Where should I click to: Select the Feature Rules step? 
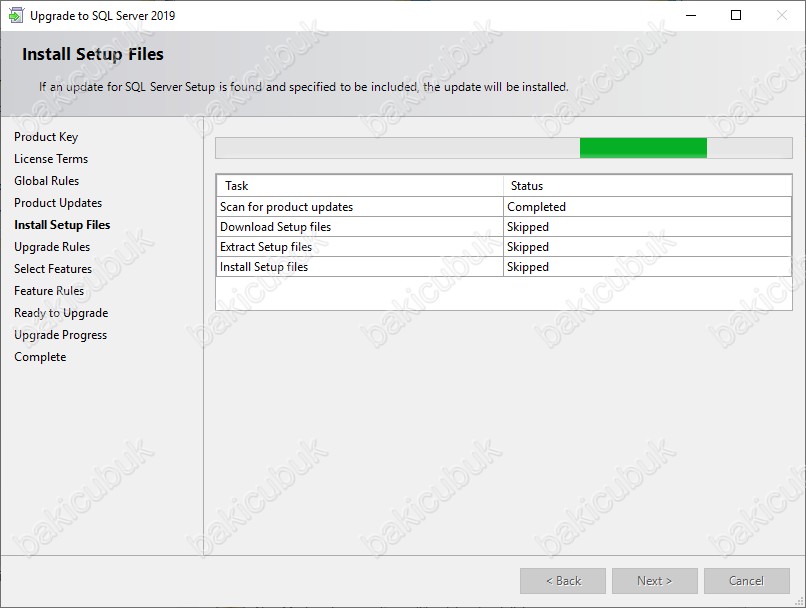point(49,291)
